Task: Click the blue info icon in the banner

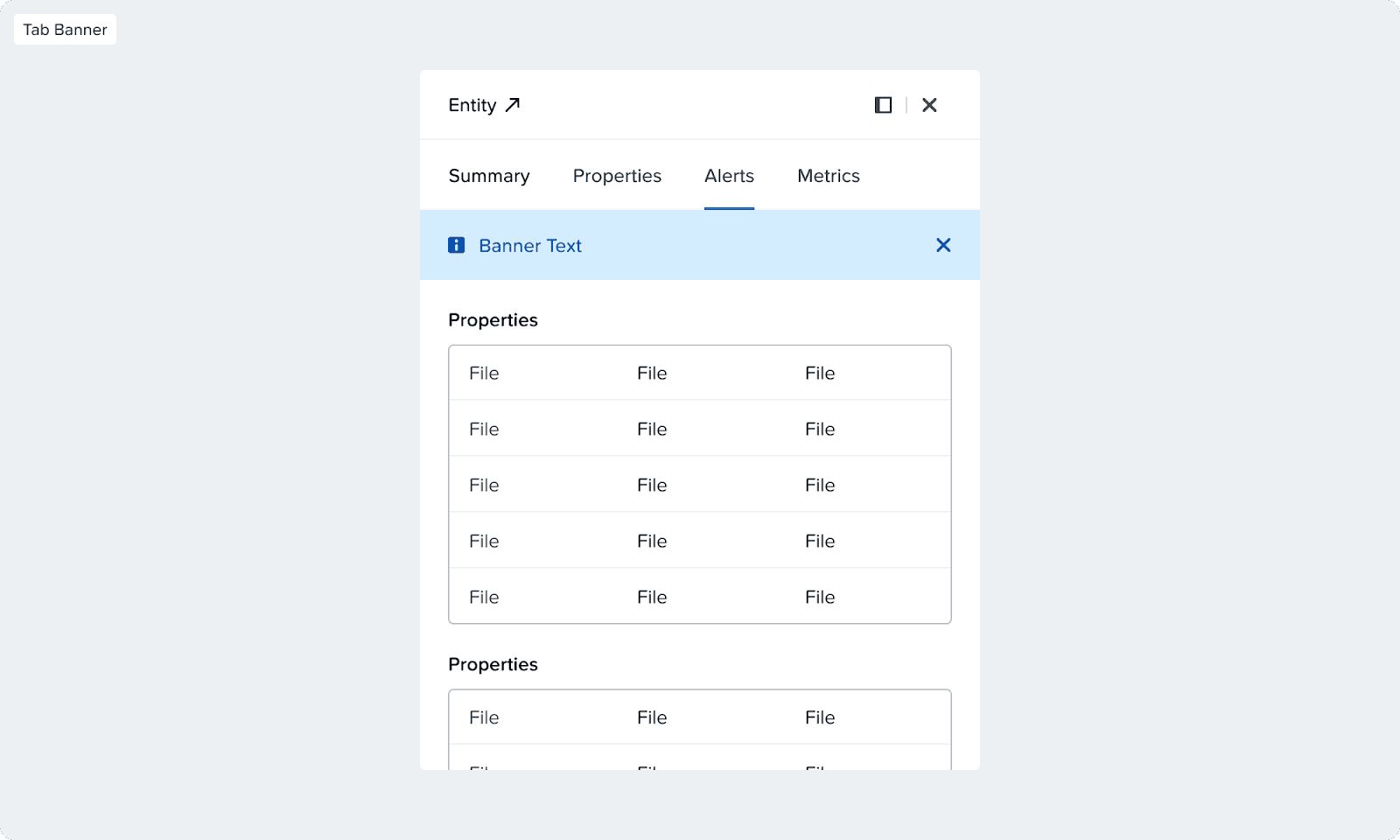Action: 457,245
